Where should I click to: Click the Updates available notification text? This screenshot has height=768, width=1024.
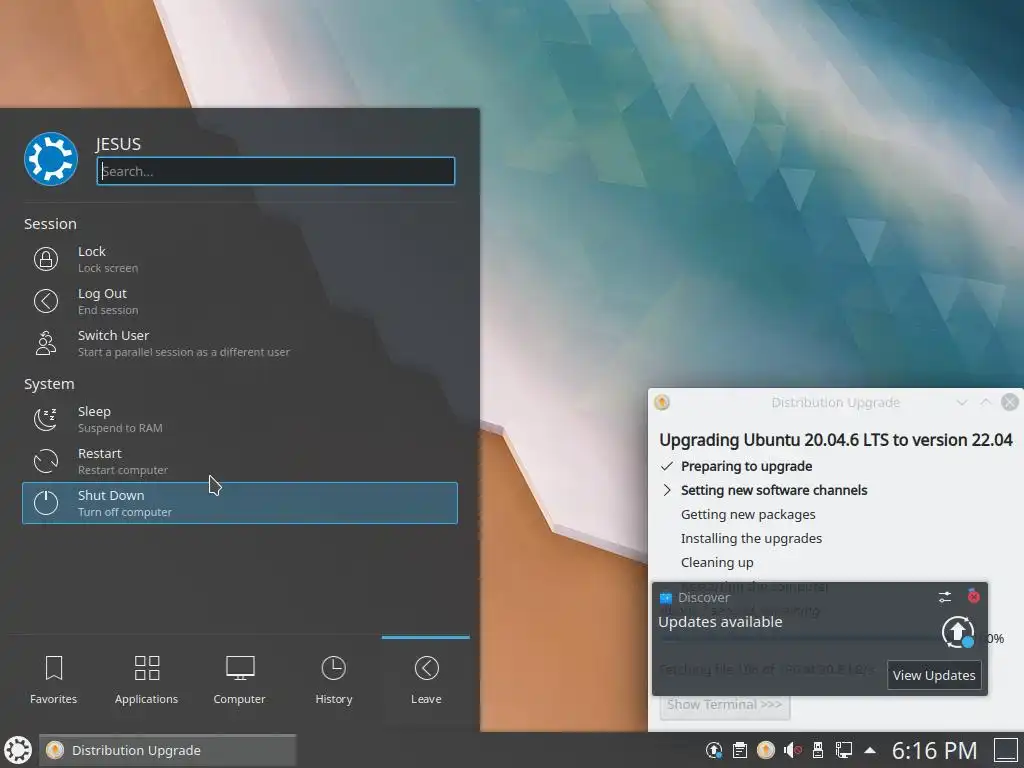coord(720,622)
